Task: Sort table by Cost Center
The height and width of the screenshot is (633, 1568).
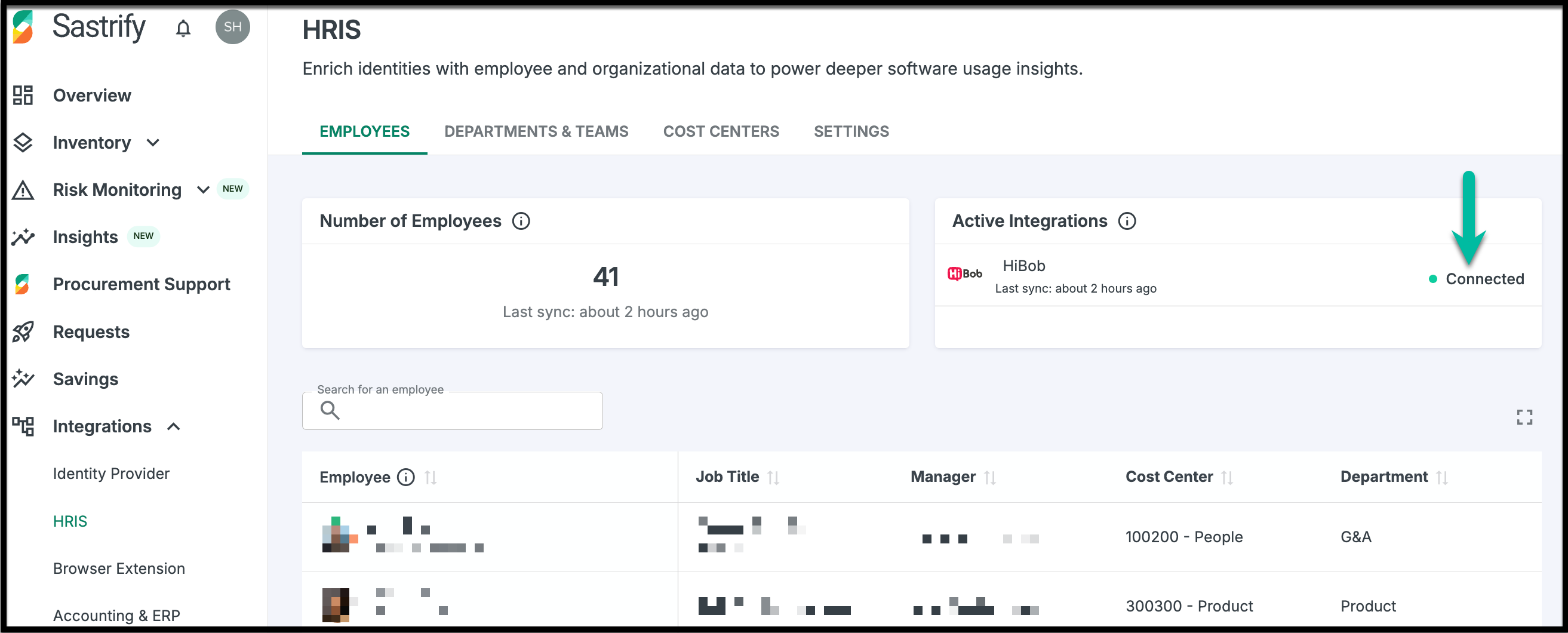Action: [x=1227, y=477]
